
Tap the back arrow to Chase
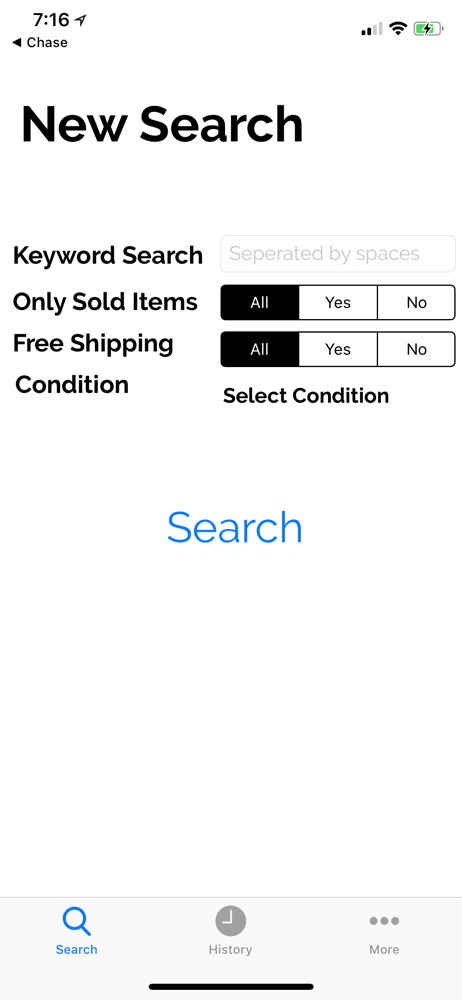click(17, 43)
